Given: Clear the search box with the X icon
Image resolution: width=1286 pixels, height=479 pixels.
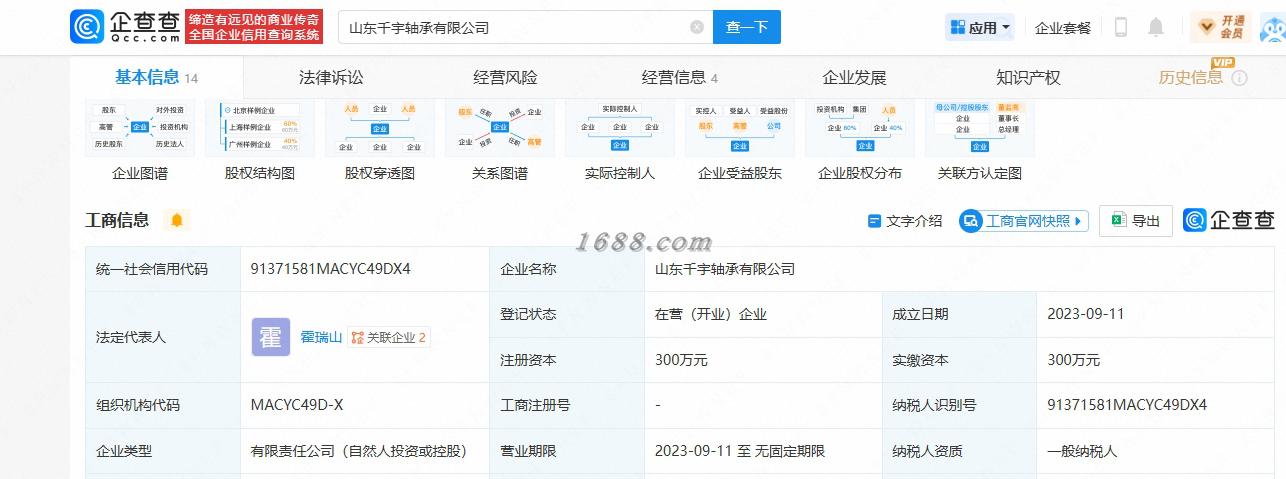Looking at the screenshot, I should click(x=697, y=28).
